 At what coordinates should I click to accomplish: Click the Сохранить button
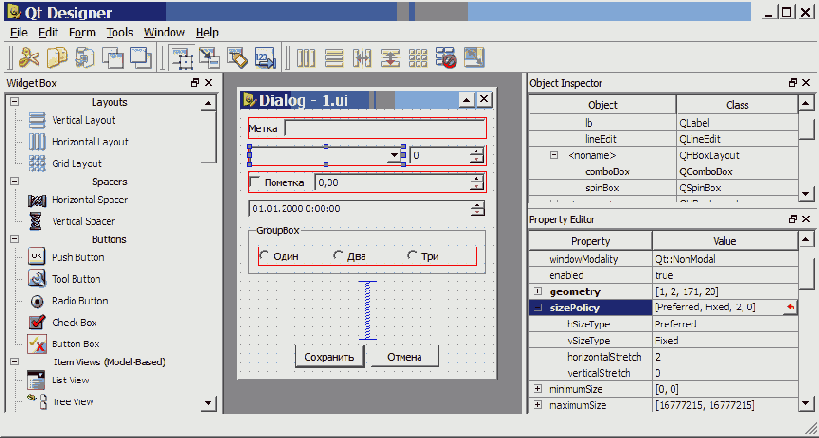[330, 357]
